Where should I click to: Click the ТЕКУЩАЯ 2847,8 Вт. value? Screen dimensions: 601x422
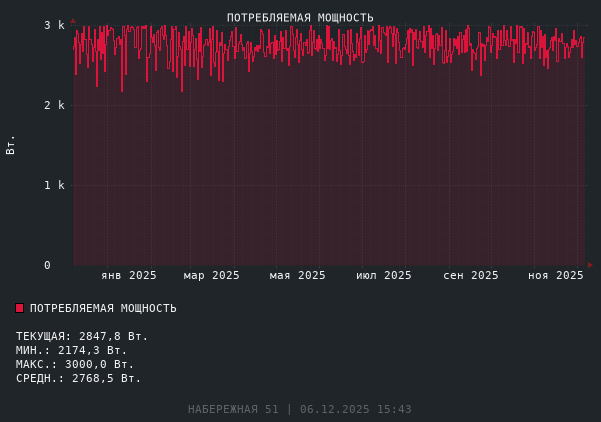tap(82, 336)
